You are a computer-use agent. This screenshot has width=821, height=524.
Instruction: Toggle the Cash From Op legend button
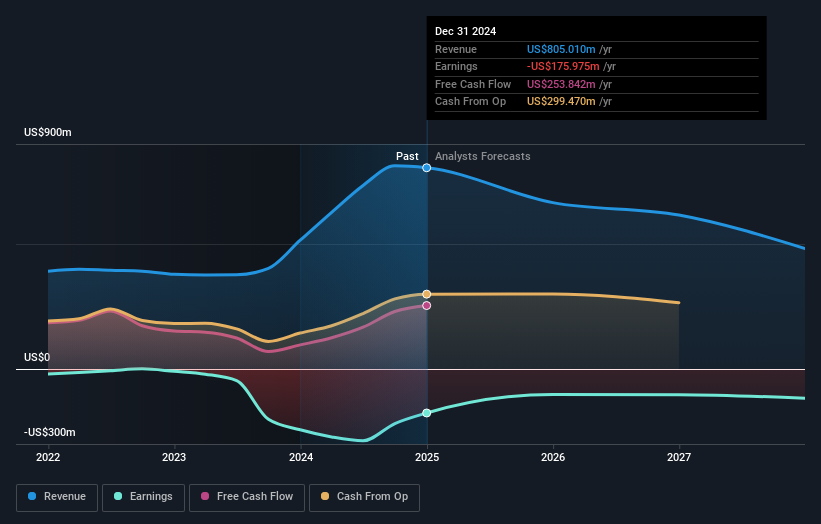pos(364,497)
